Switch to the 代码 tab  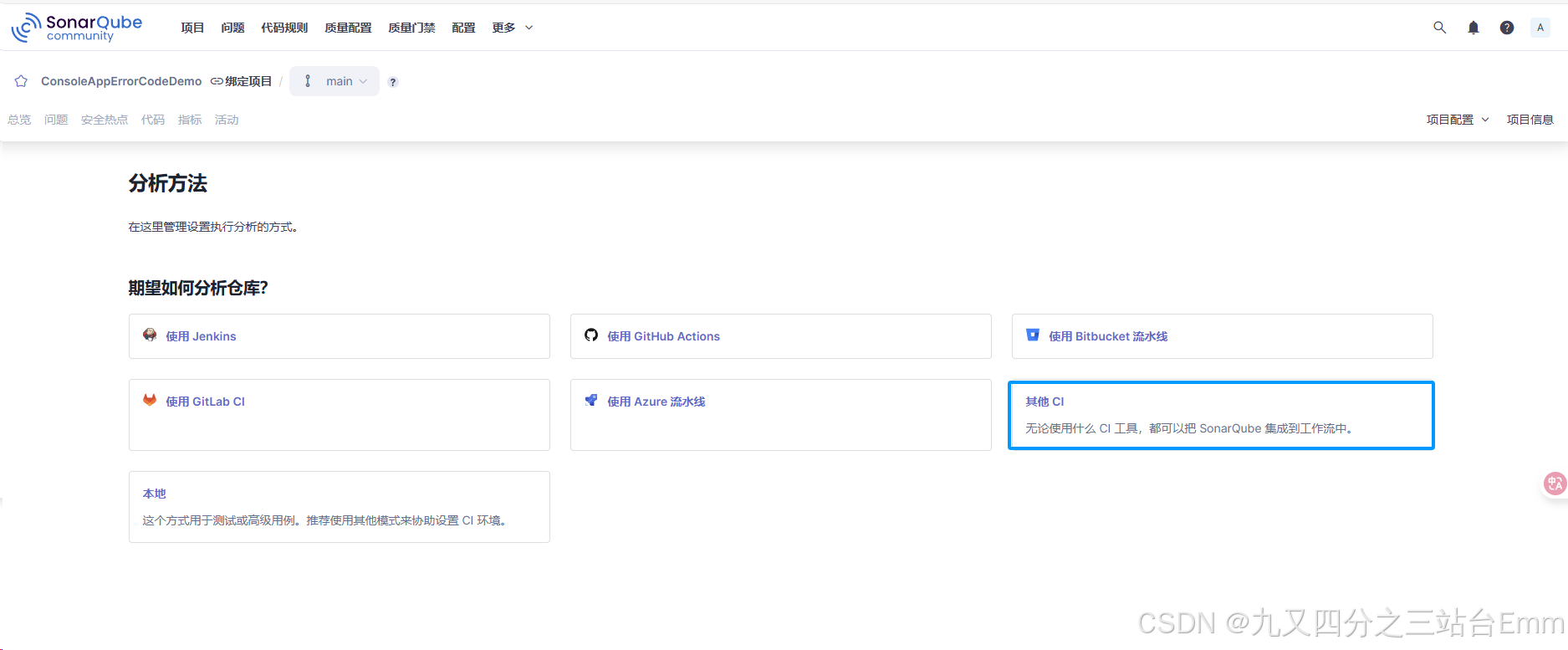pos(153,120)
